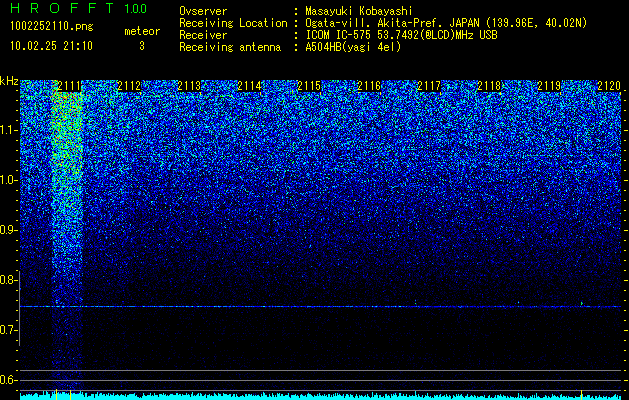Screen dimensions: 629x400
Task: Click the observer name Masayuki Kobayashi
Action: click(359, 11)
